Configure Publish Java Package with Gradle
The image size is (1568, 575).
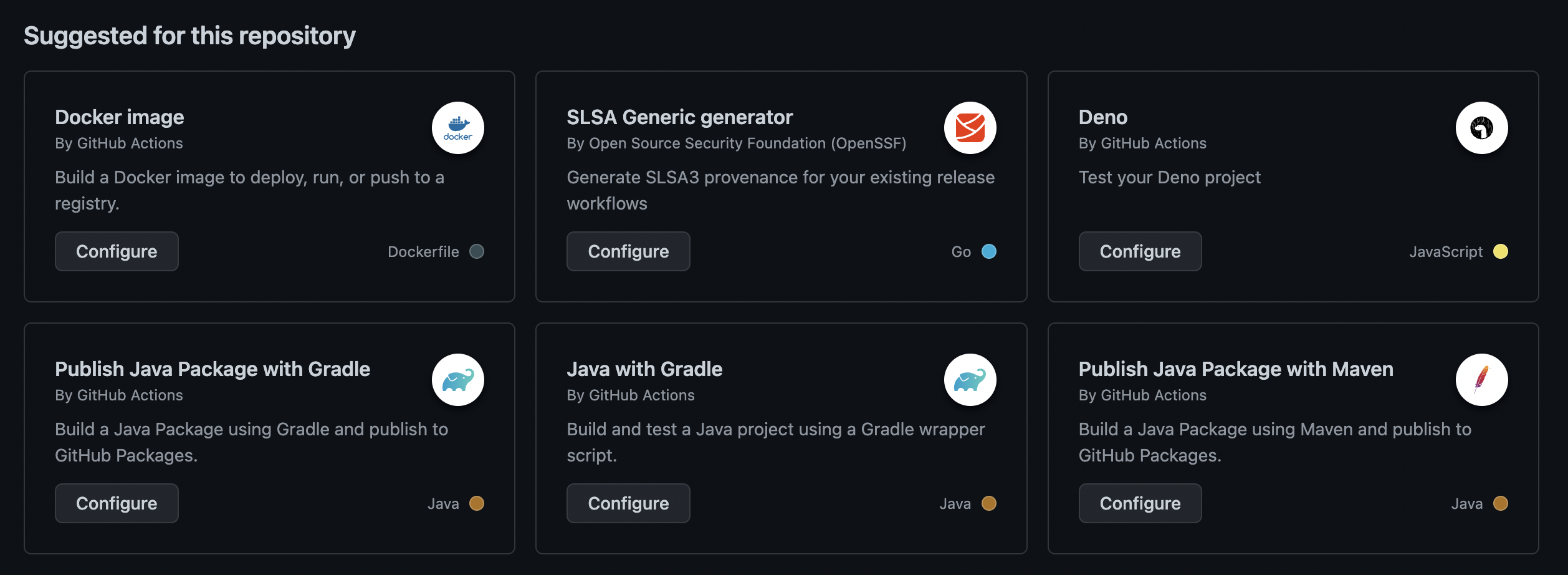117,503
